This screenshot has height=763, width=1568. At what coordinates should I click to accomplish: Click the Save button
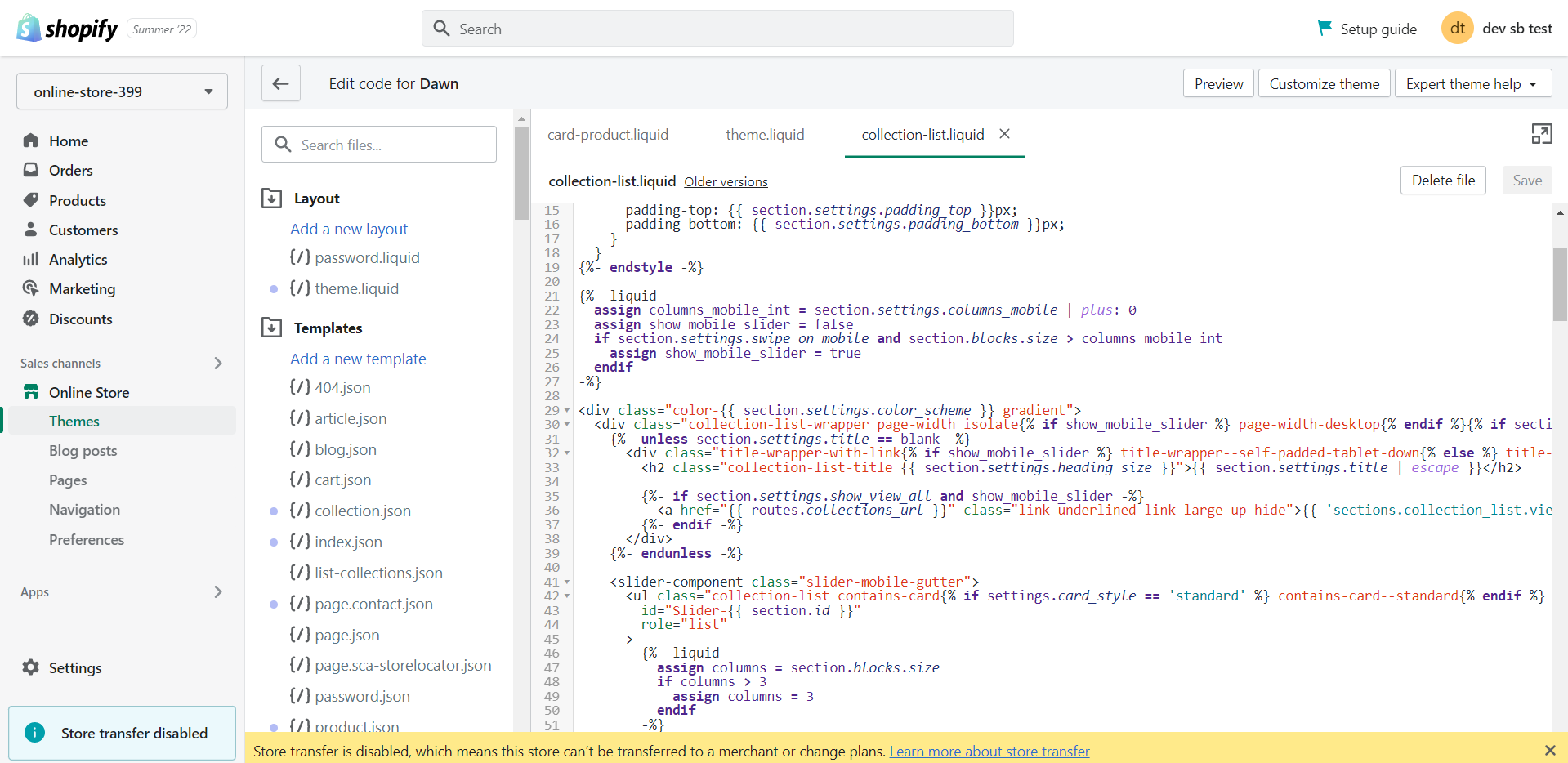(x=1526, y=180)
